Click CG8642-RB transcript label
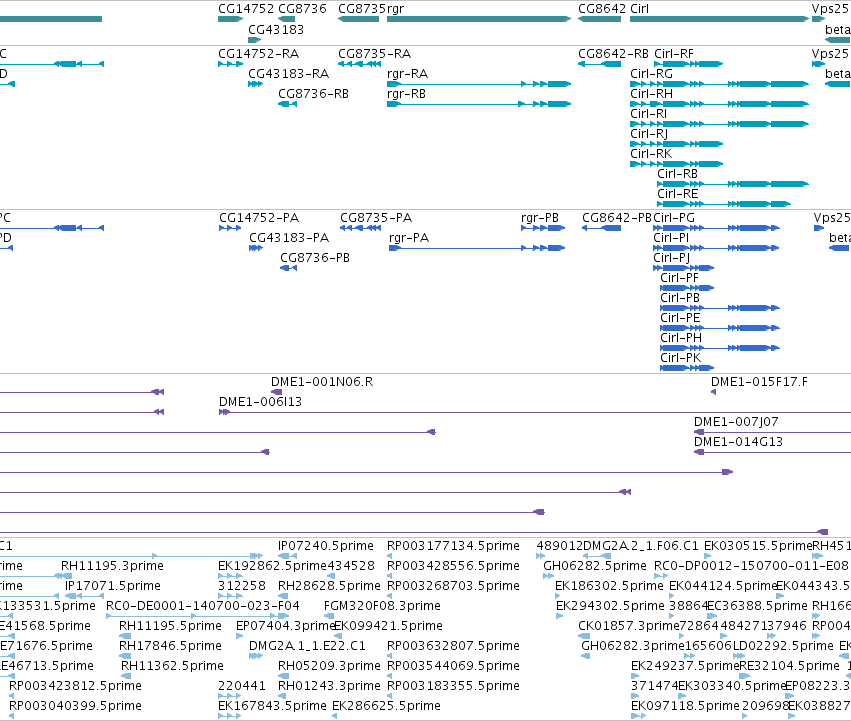This screenshot has width=851, height=721. (x=613, y=54)
